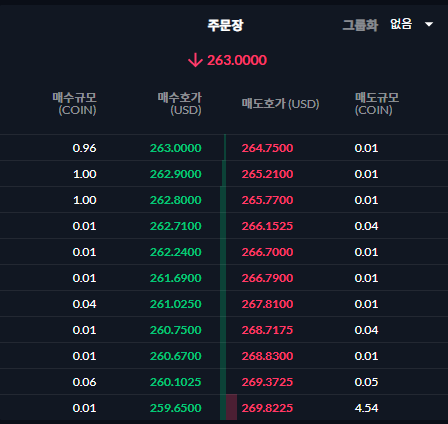Open the 그룹화 dropdown arrow
Viewport: 448px width, 424px height.
[x=429, y=24]
